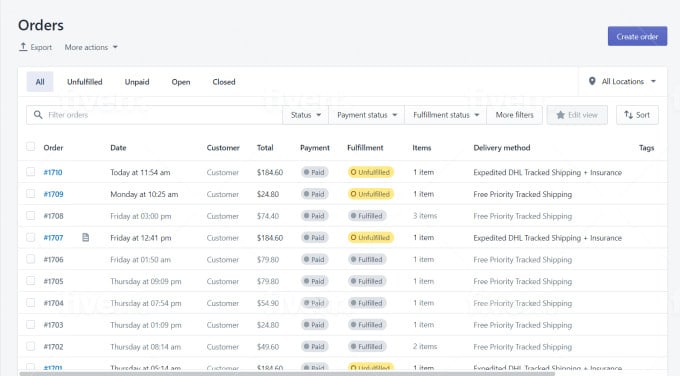Screen dimensions: 680x376
Task: Open order #1704
Action: [x=53, y=303]
